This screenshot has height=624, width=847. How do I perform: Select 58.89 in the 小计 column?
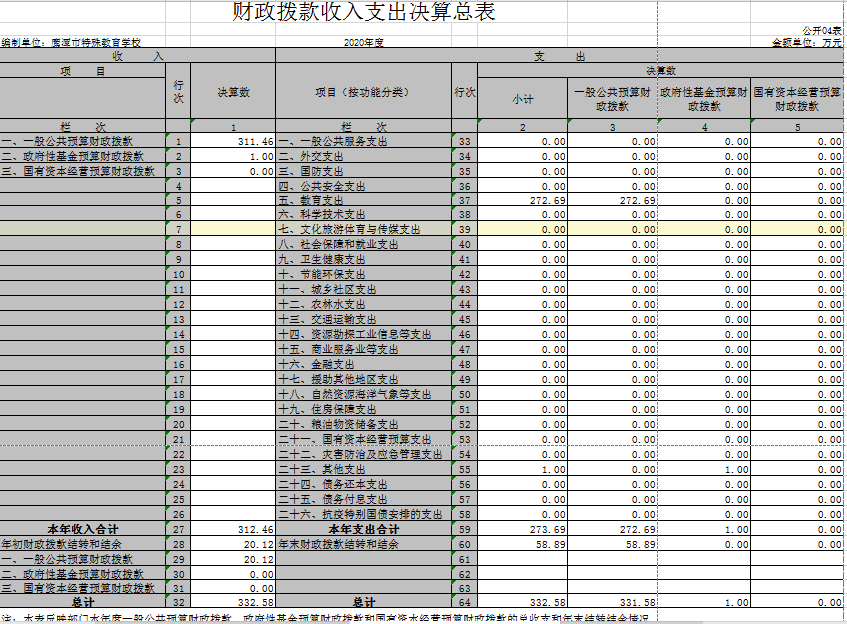522,545
